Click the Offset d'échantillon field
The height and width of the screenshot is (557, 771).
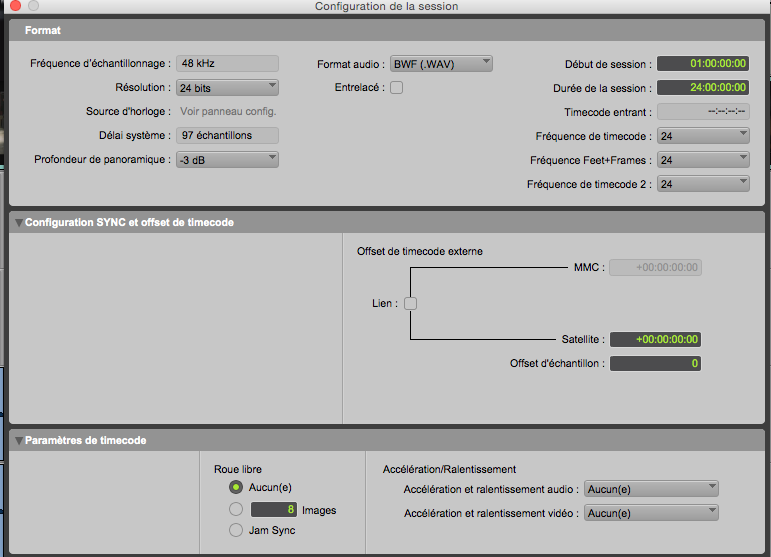tap(655, 363)
